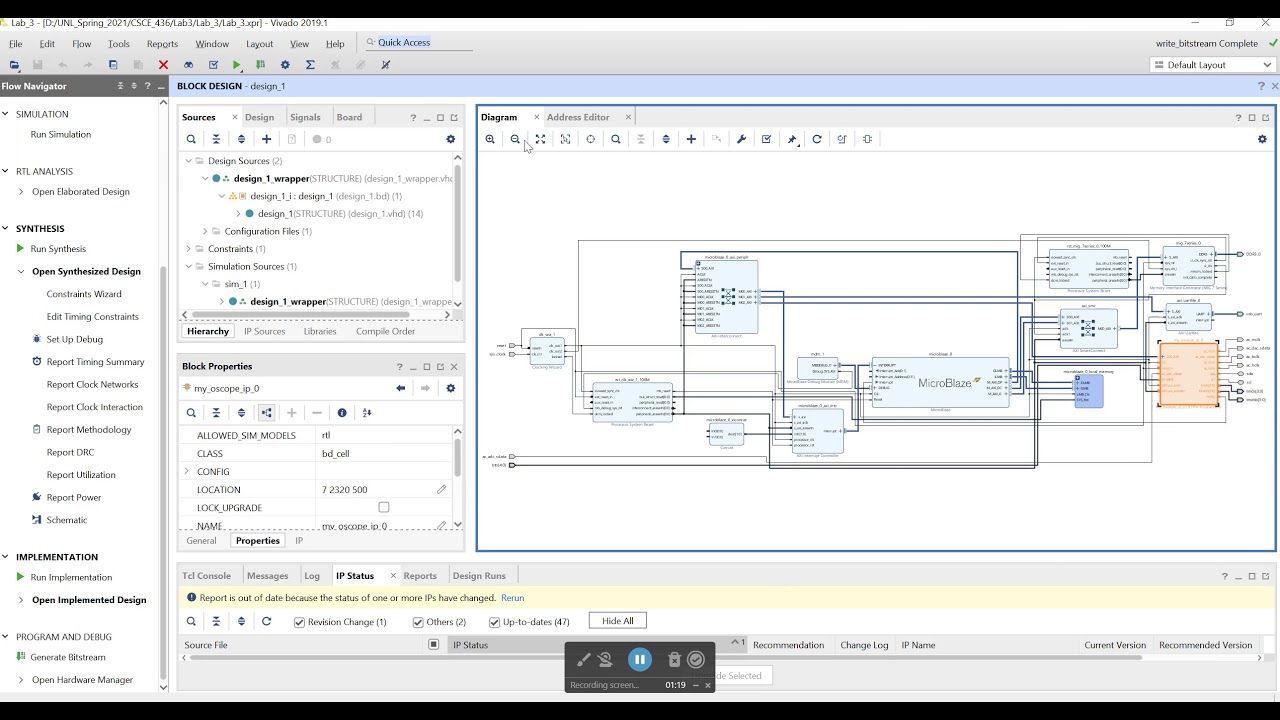Click the info icon in Block Properties toolbar
Screen dimensions: 1280x720
[342, 412]
